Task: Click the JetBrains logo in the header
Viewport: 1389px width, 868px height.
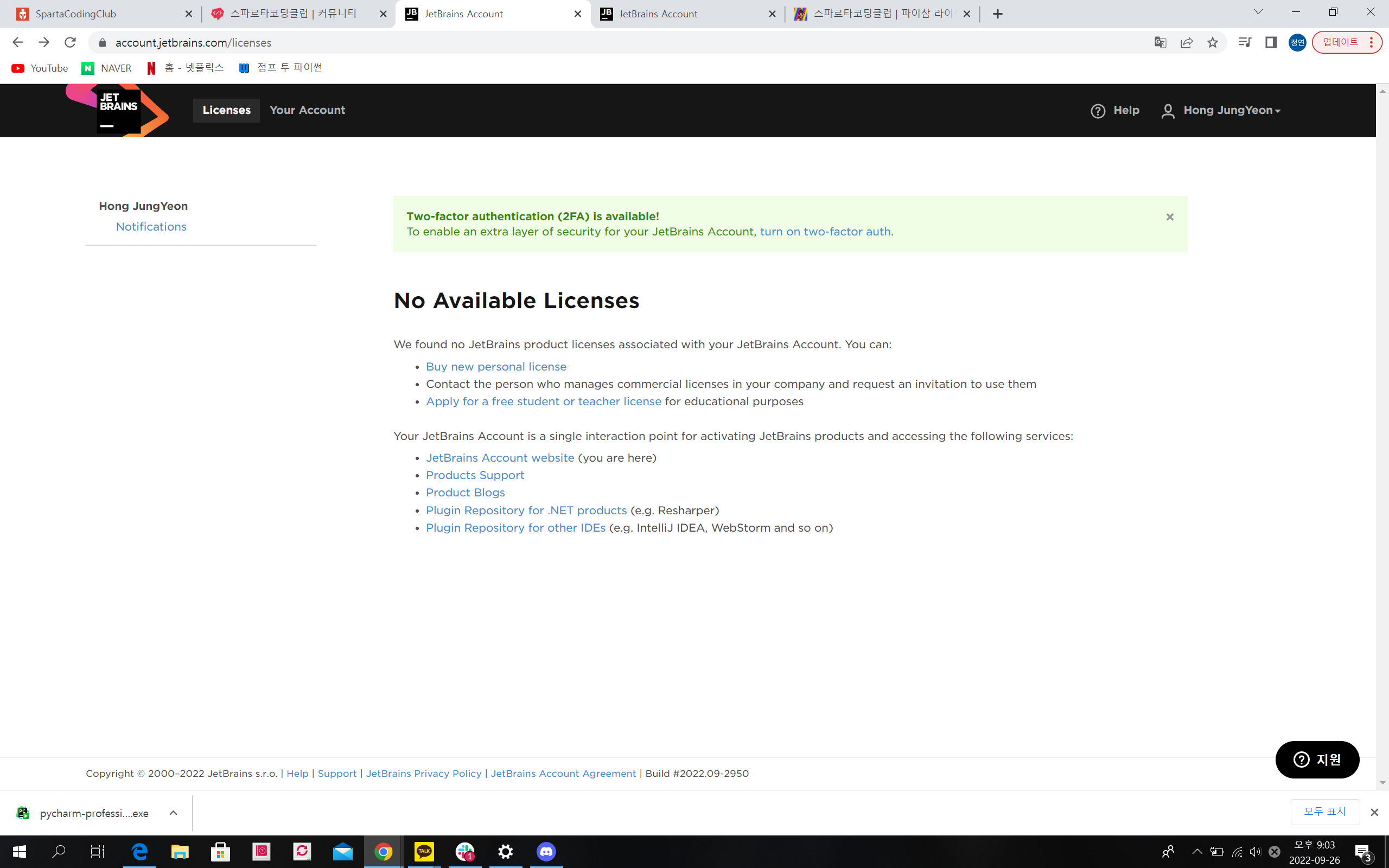Action: click(x=118, y=110)
